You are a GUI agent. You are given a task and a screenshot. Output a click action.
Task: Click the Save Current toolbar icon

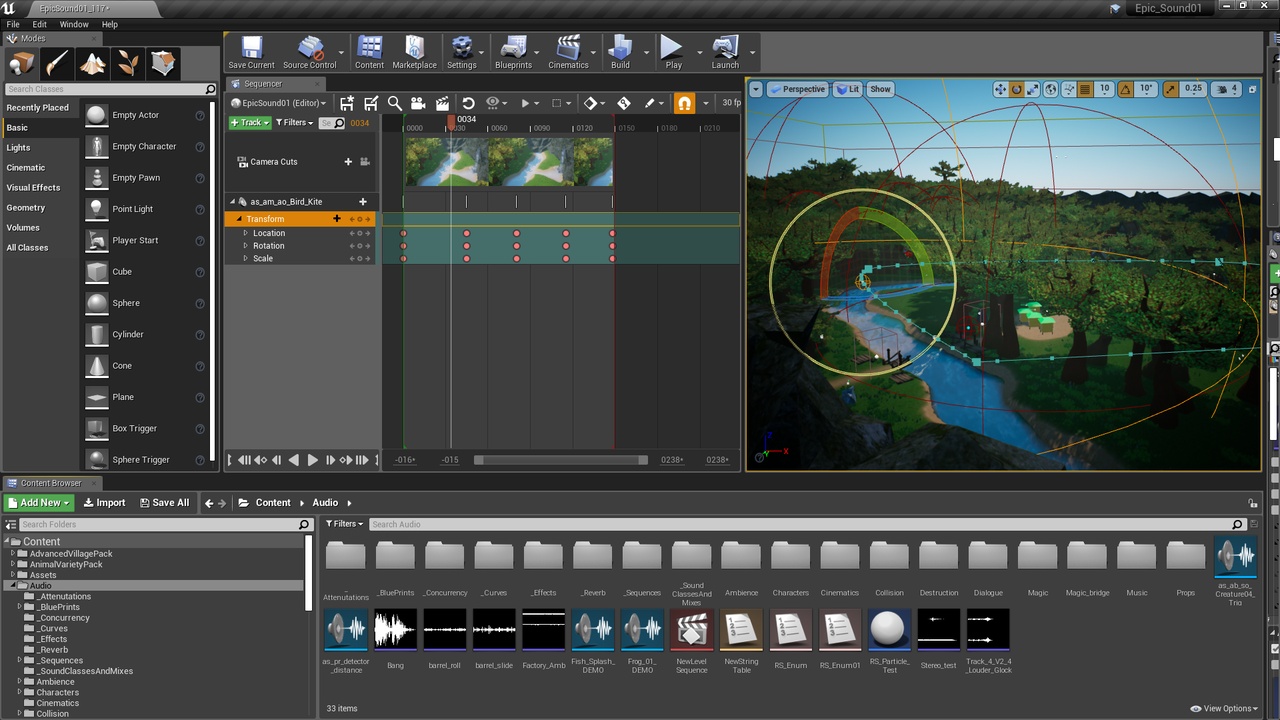(251, 52)
